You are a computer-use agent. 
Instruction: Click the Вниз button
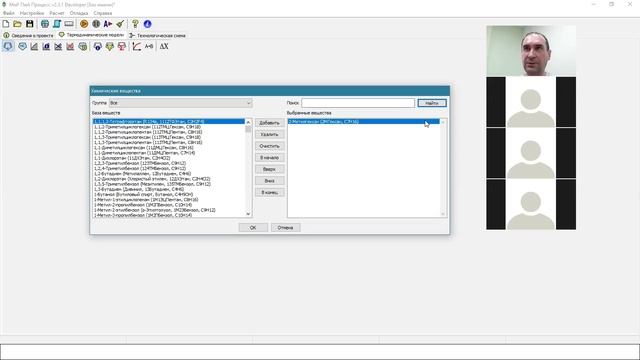(269, 181)
